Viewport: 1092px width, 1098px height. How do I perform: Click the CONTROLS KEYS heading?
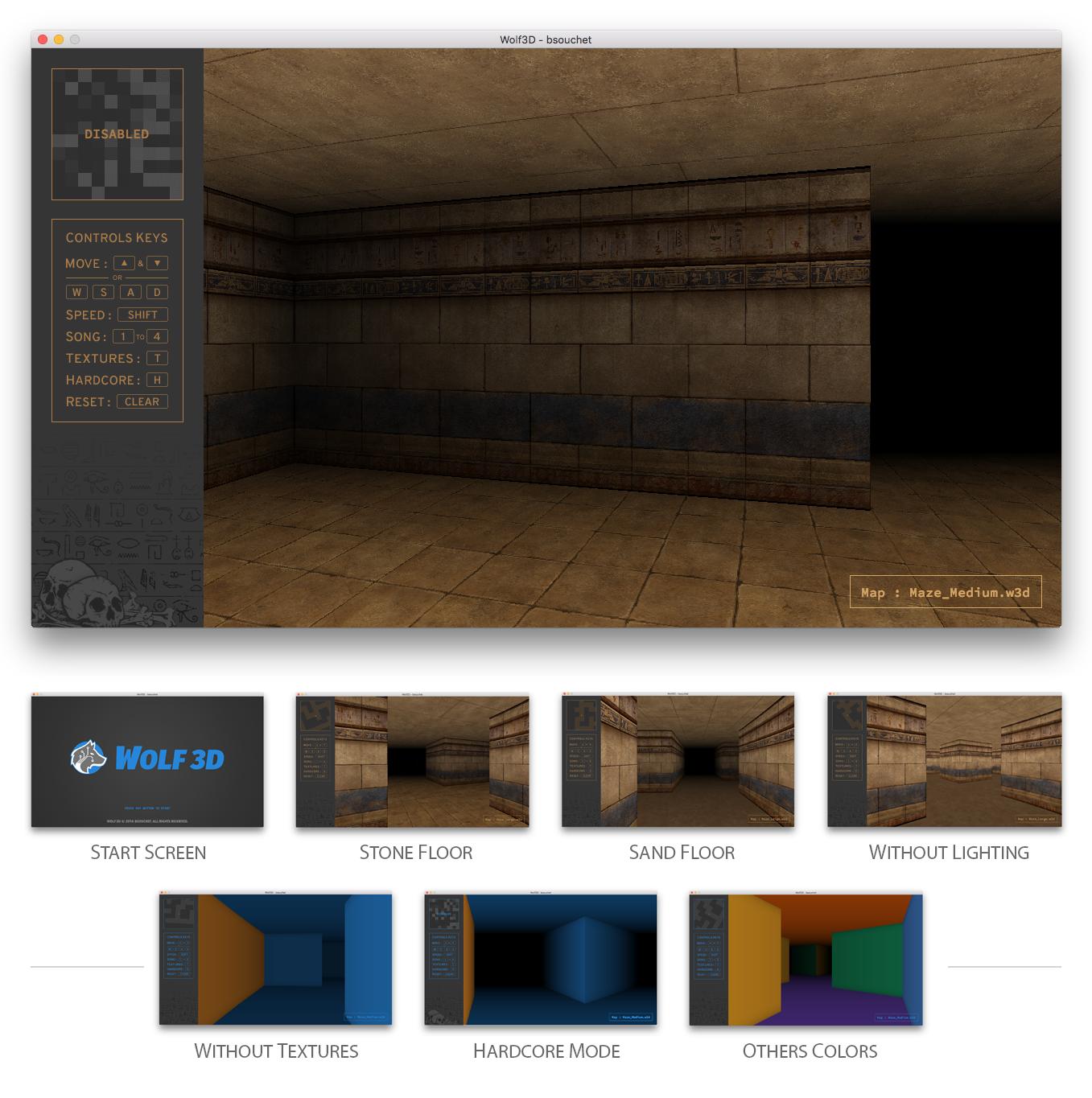117,238
